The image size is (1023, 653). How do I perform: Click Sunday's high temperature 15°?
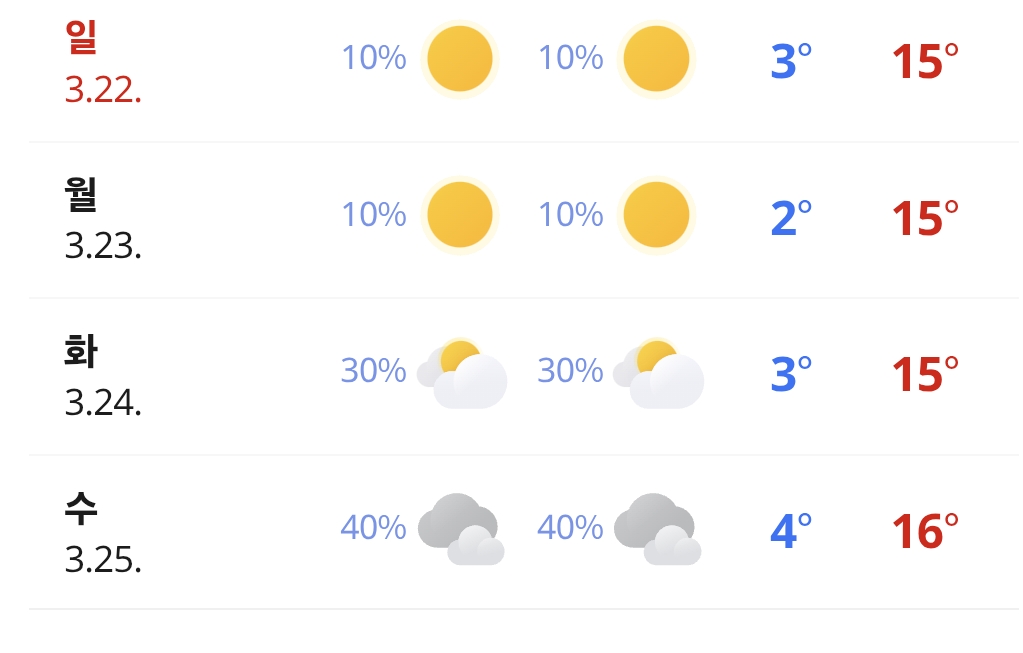tap(924, 62)
